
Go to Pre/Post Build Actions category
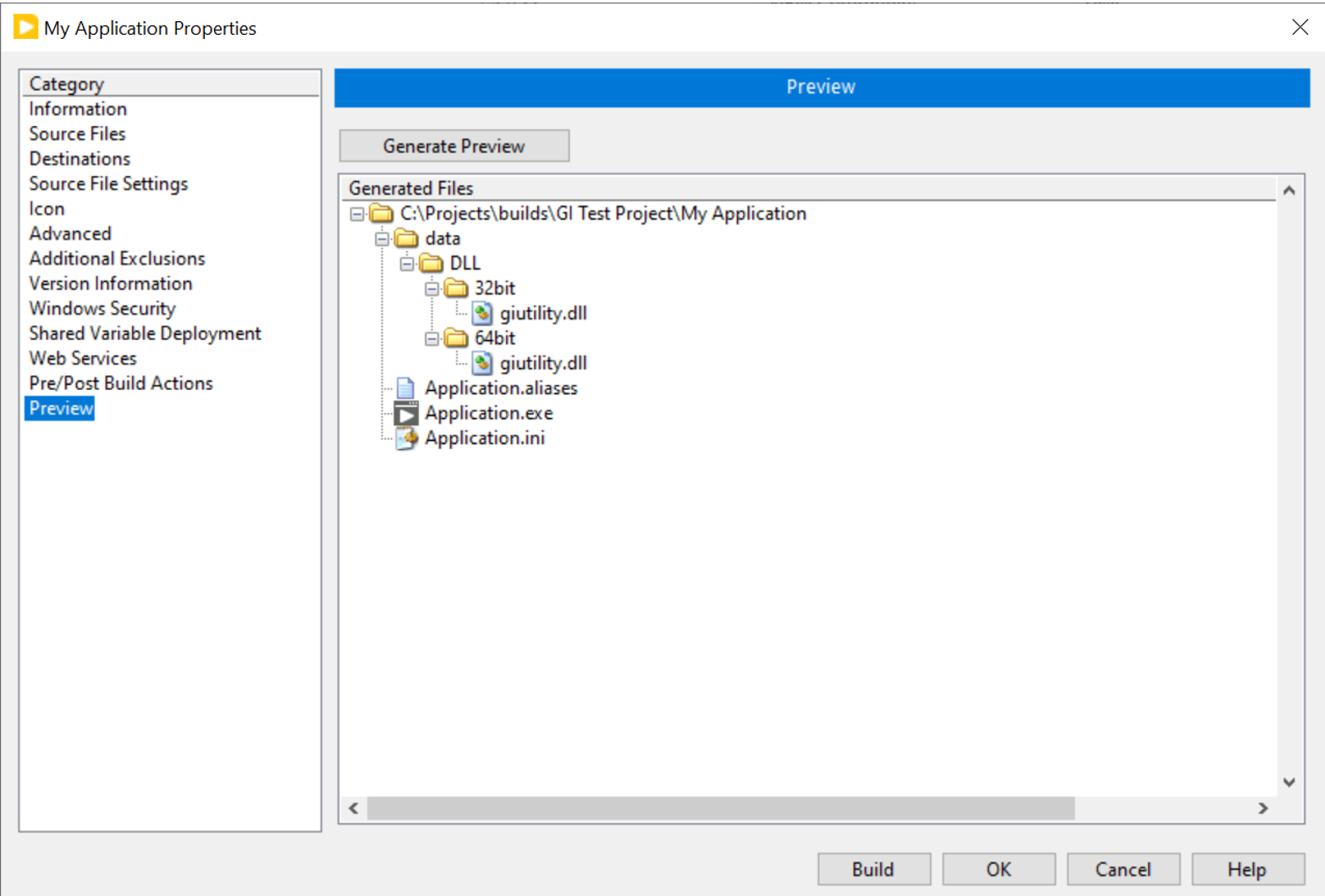121,383
